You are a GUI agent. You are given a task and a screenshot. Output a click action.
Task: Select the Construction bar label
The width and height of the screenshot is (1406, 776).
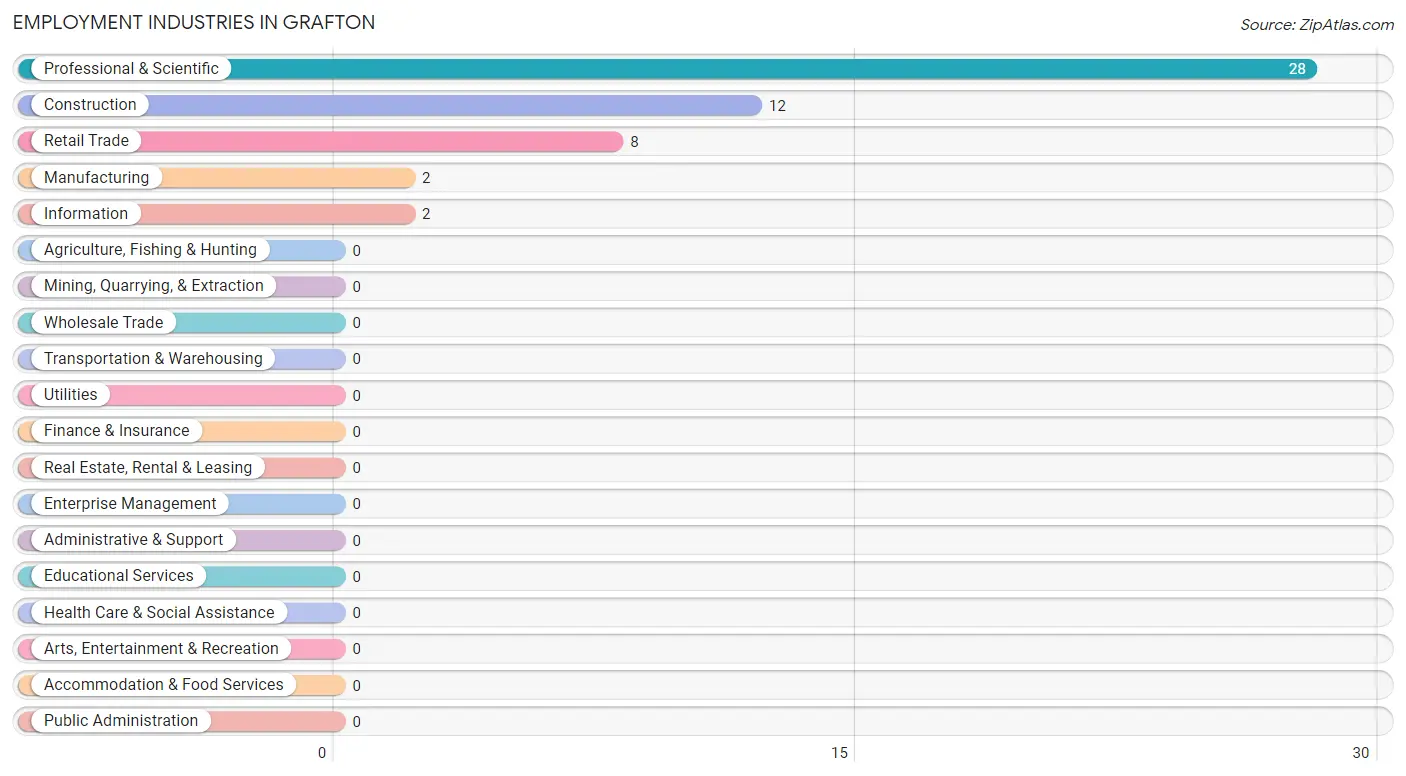coord(90,105)
